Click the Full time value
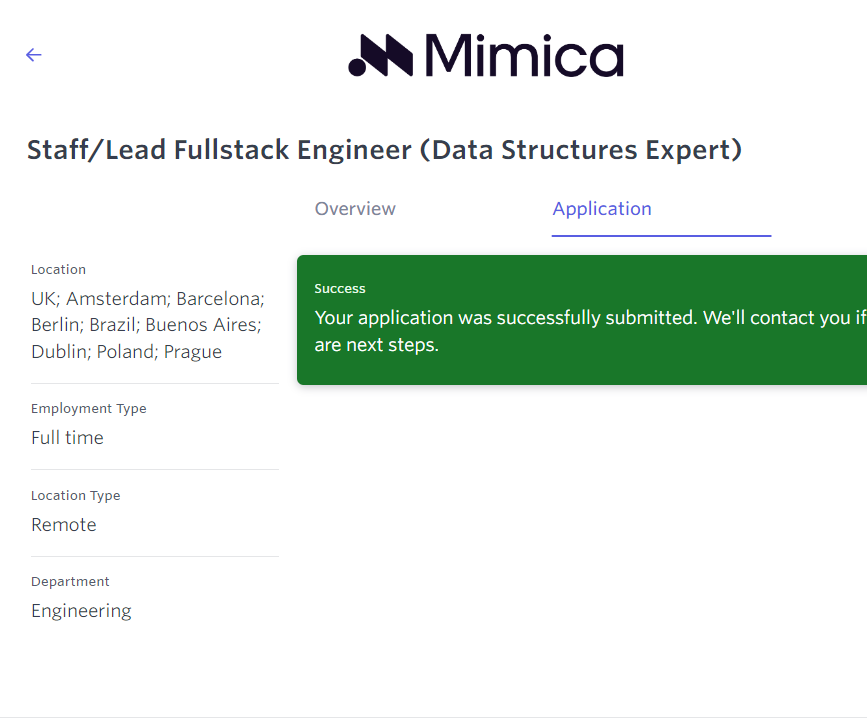Image resolution: width=867 pixels, height=719 pixels. (x=67, y=438)
